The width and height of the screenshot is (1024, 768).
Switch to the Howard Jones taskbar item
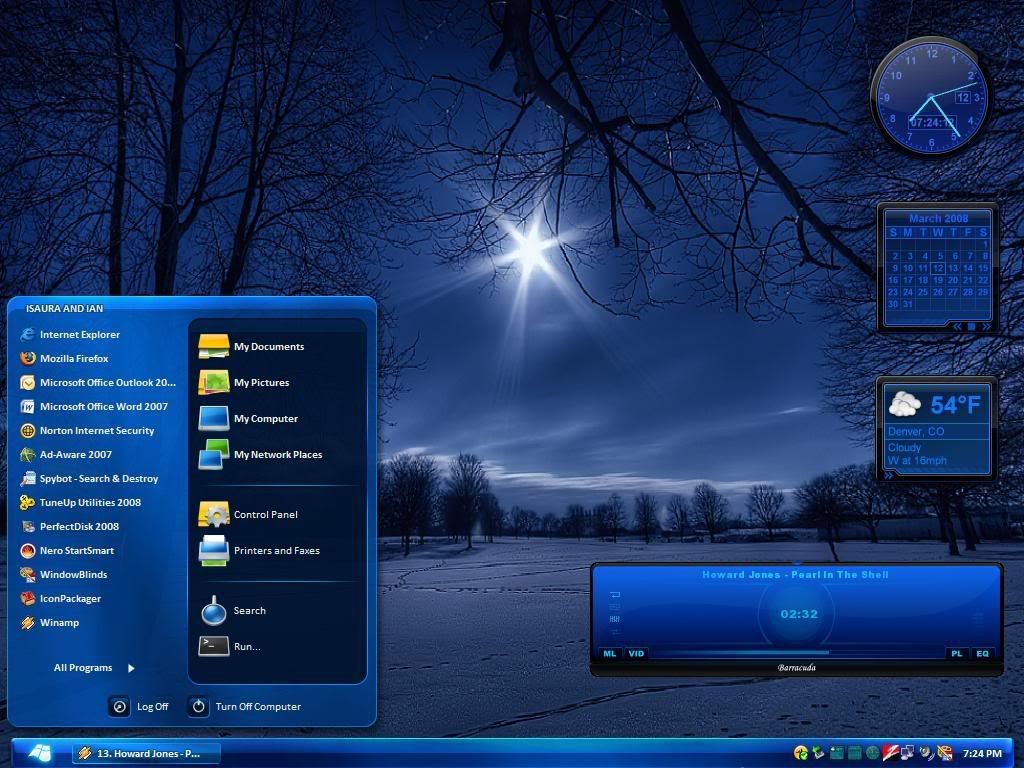pos(146,754)
